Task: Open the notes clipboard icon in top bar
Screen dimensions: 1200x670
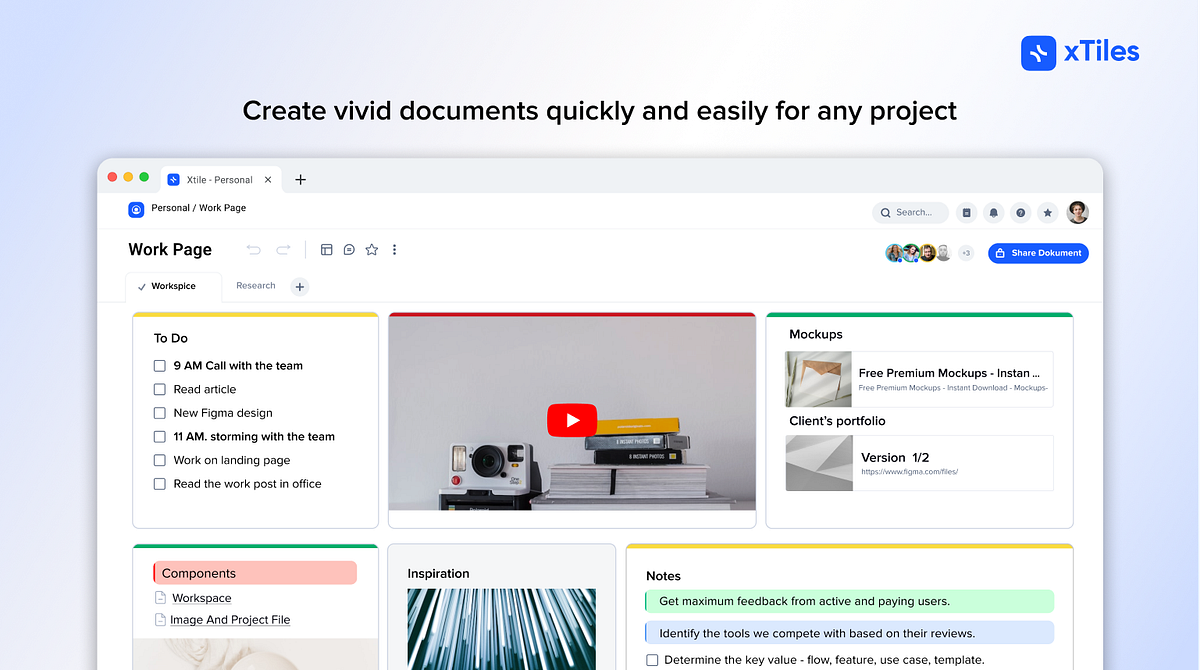Action: [966, 212]
